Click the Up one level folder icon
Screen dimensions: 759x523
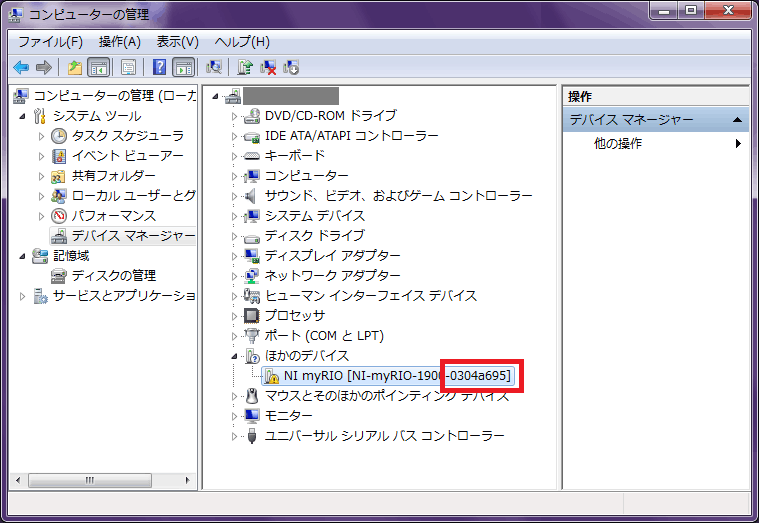(74, 68)
